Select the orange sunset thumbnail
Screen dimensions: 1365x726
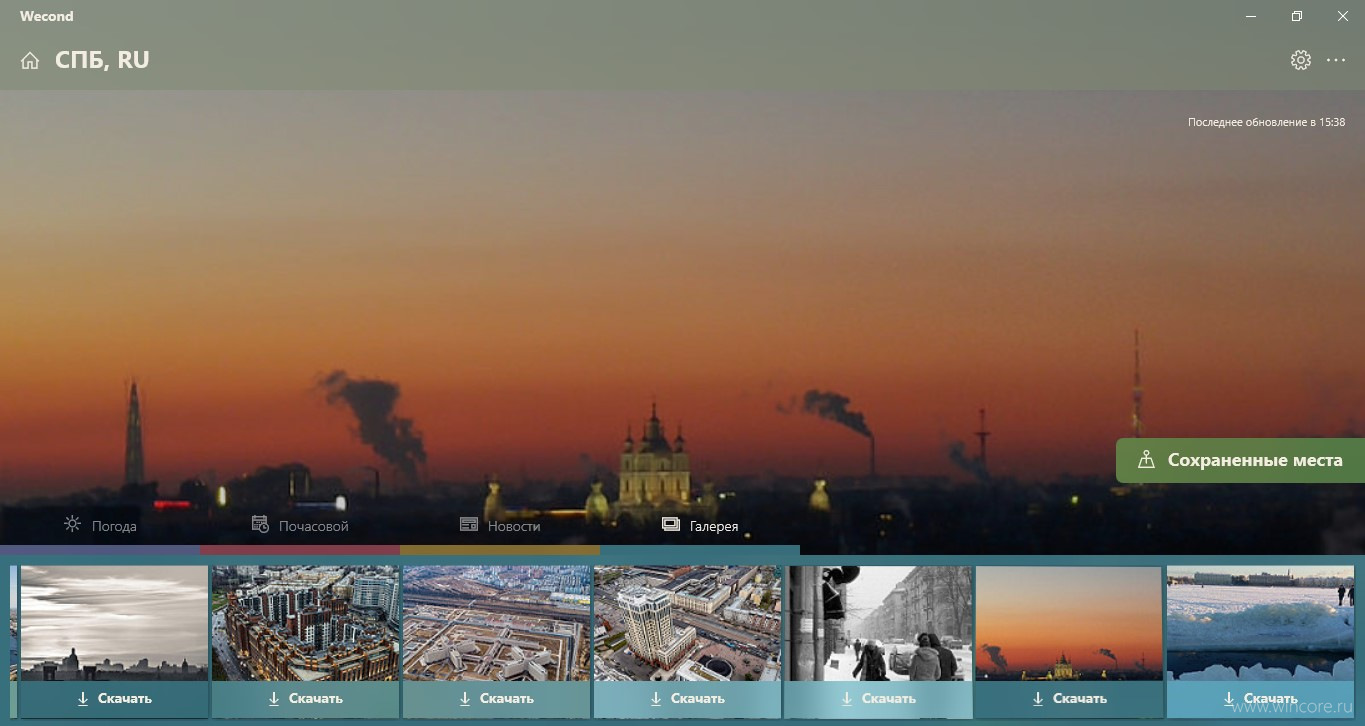[x=1069, y=623]
